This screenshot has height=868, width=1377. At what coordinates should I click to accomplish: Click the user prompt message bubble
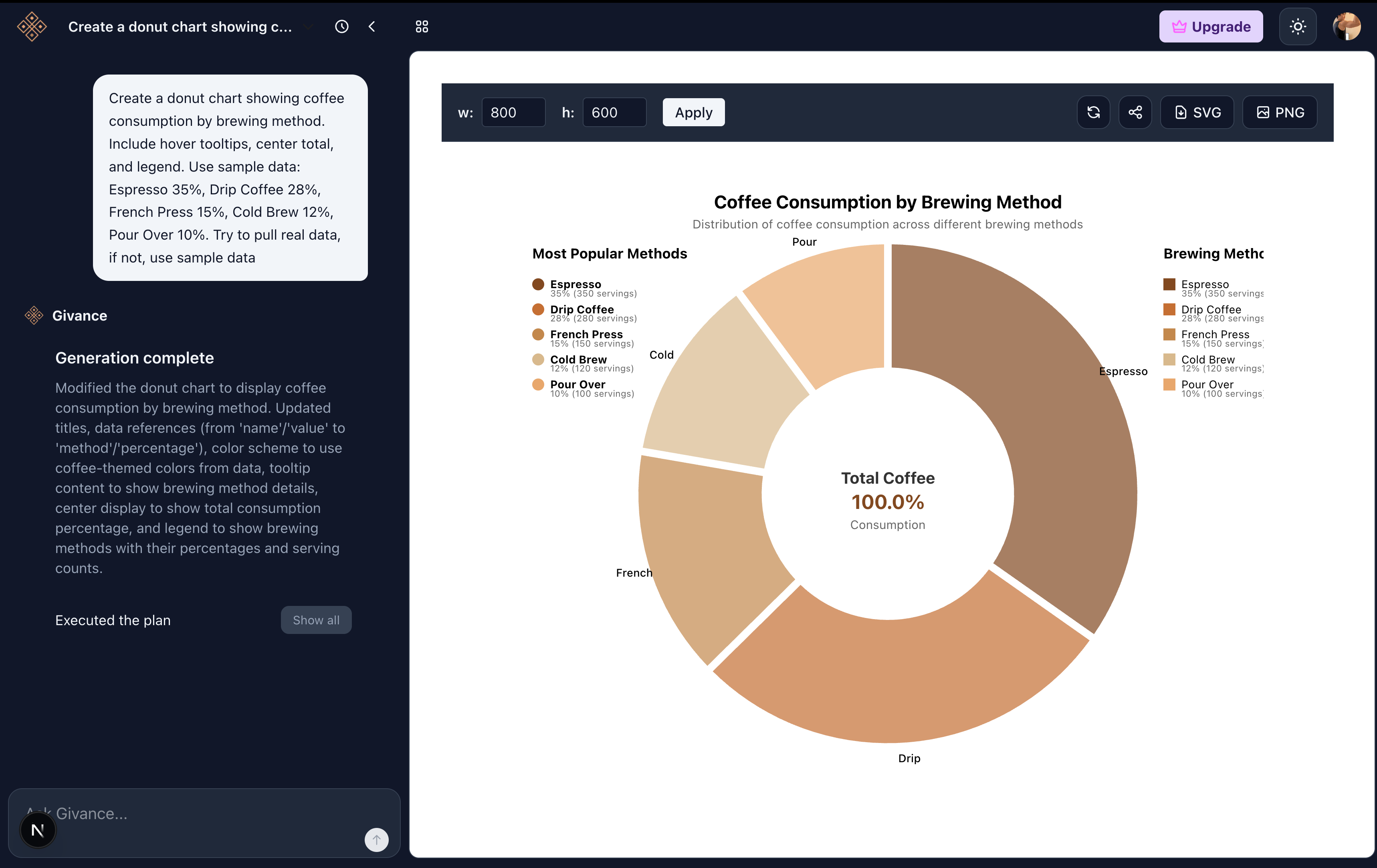tap(230, 177)
